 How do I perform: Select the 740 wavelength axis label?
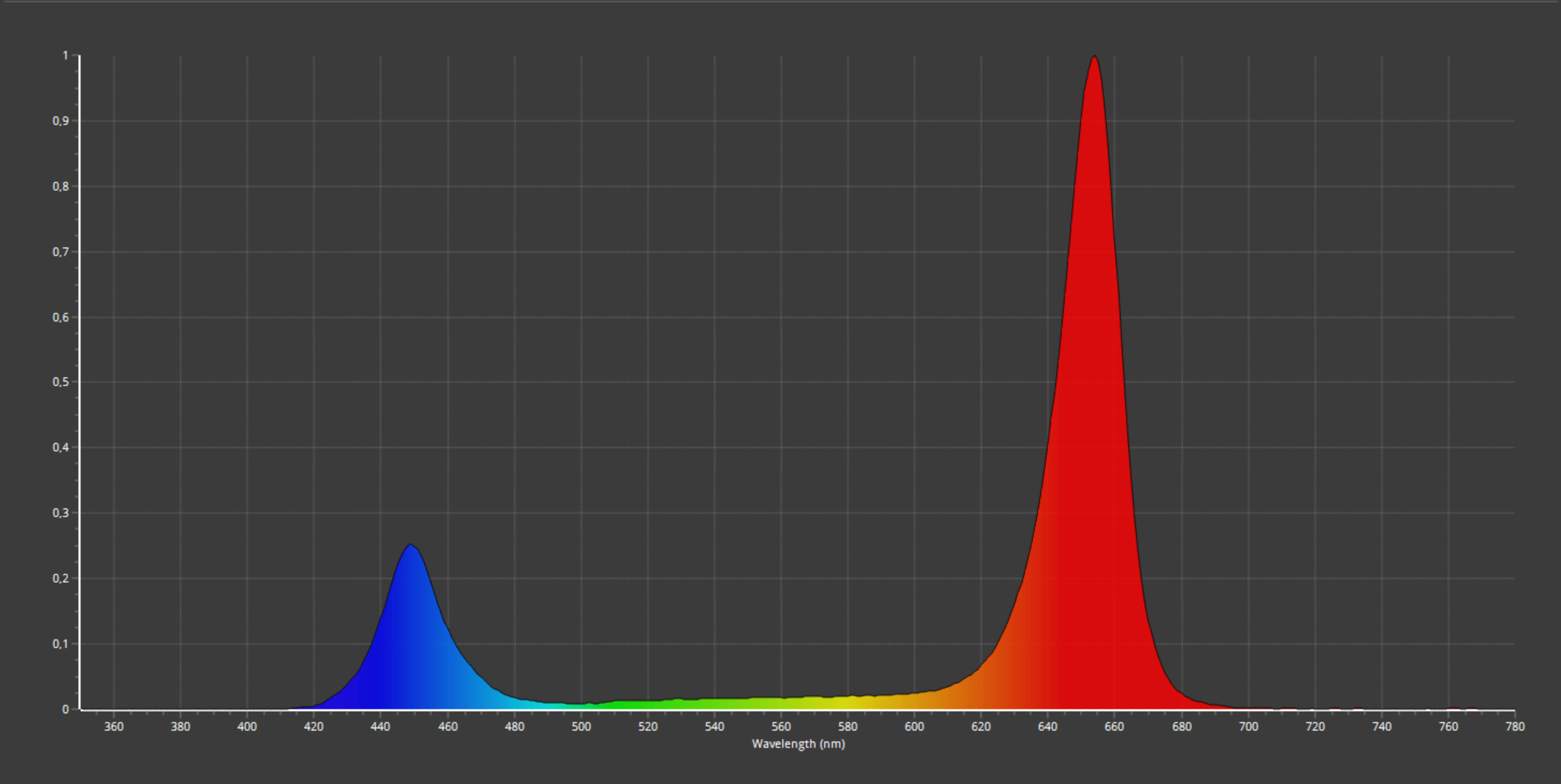[1381, 727]
